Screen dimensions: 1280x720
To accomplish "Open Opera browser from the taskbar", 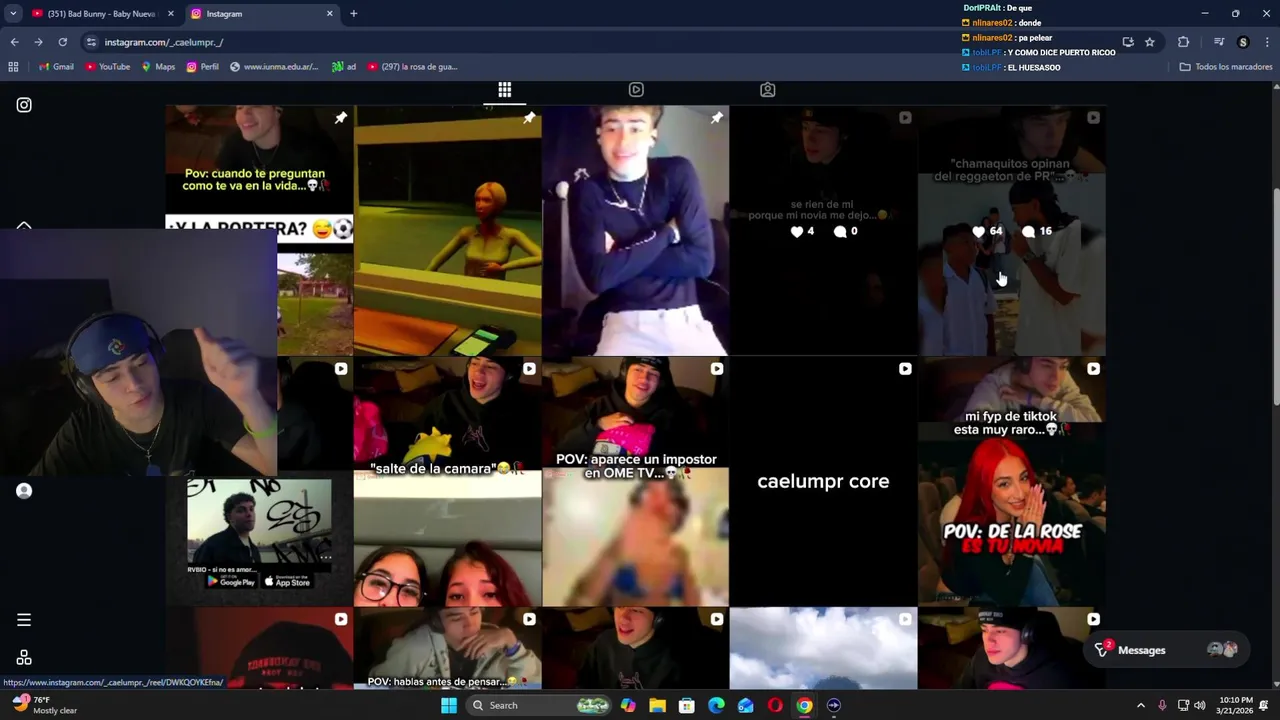I will tap(775, 706).
